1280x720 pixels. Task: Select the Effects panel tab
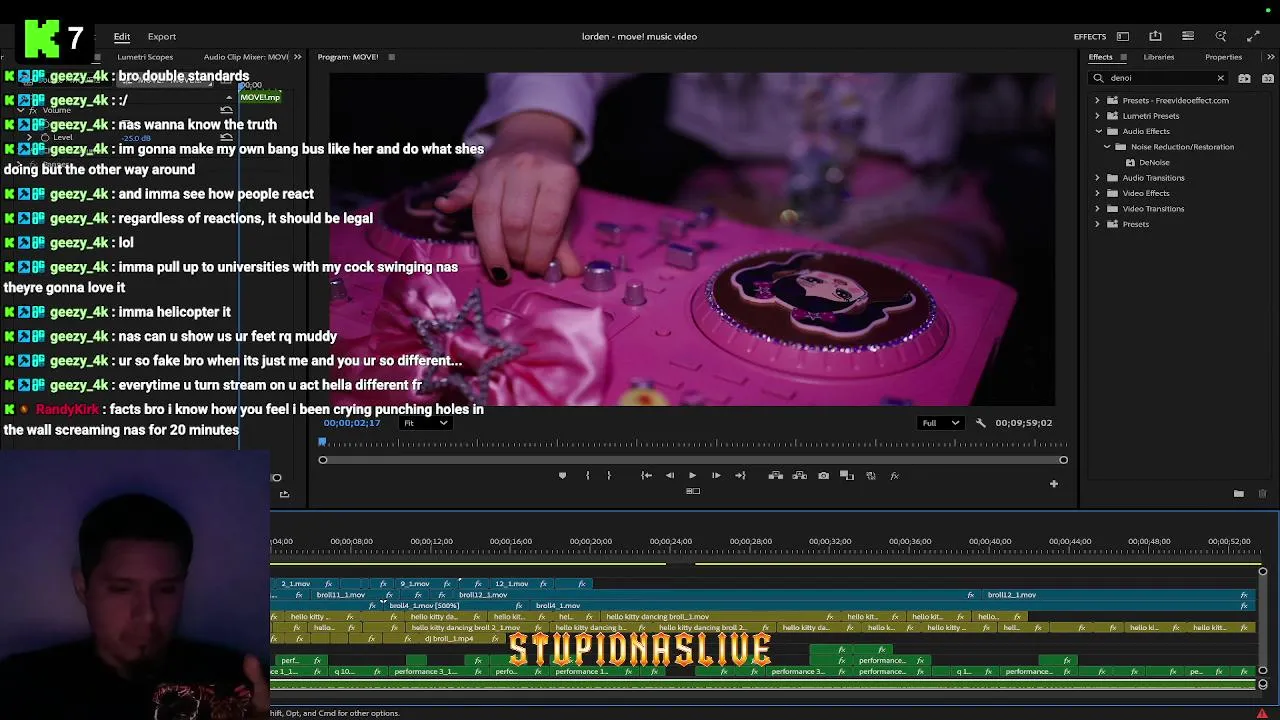pyautogui.click(x=1100, y=57)
